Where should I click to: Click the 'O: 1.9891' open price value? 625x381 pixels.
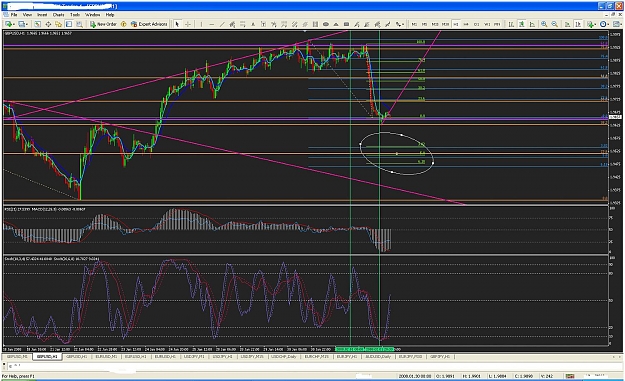[446, 376]
